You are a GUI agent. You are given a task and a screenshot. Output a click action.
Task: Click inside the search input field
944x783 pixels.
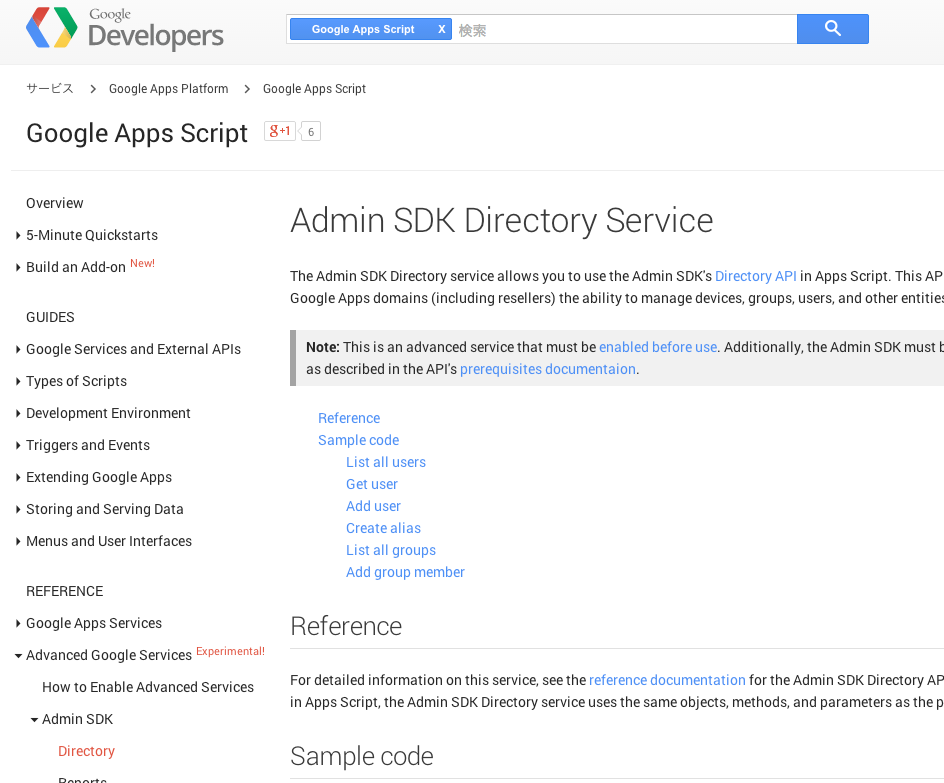(620, 29)
